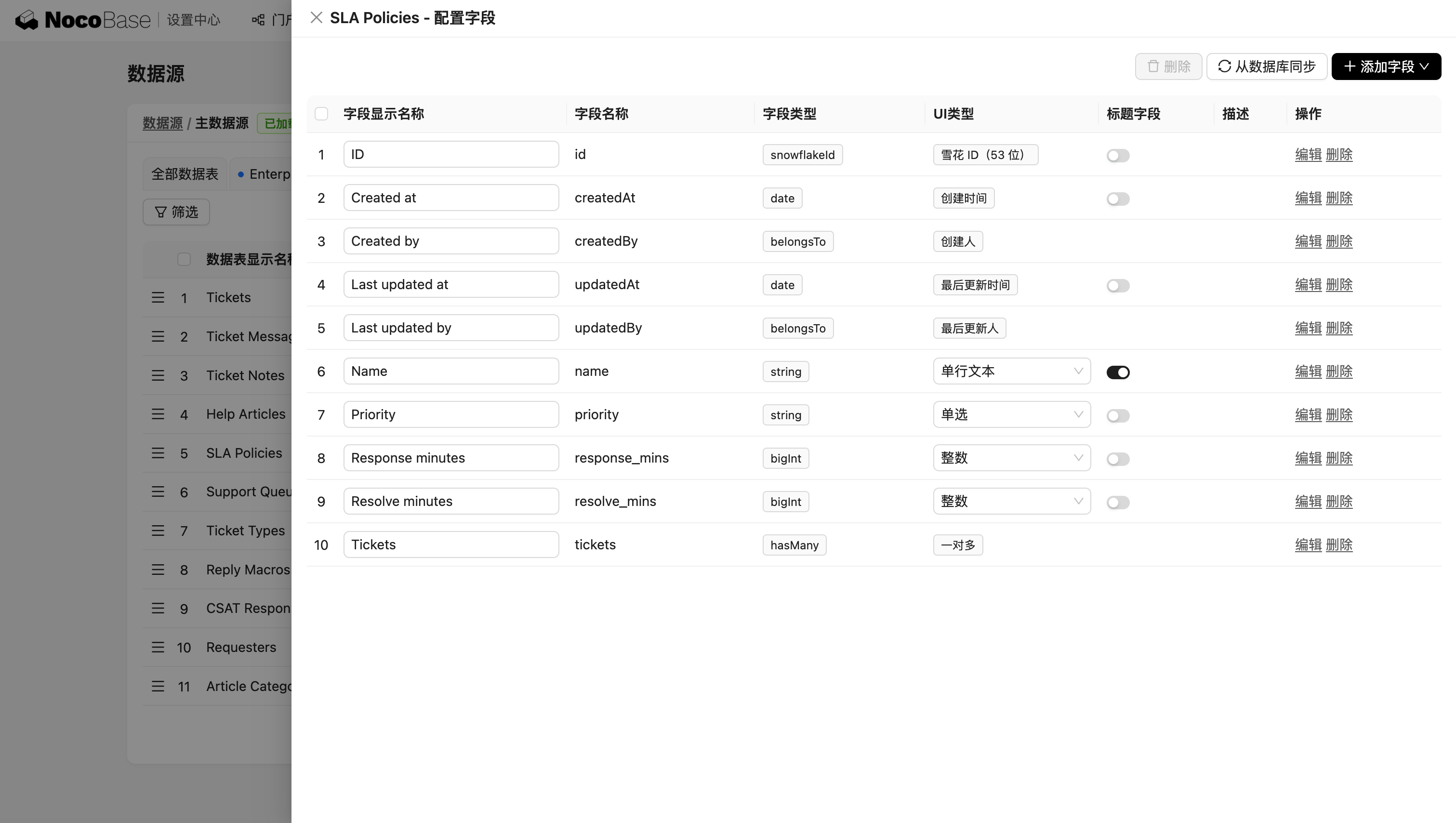Image resolution: width=1456 pixels, height=823 pixels.
Task: Click 删除 for the createdBy field
Action: [1339, 241]
